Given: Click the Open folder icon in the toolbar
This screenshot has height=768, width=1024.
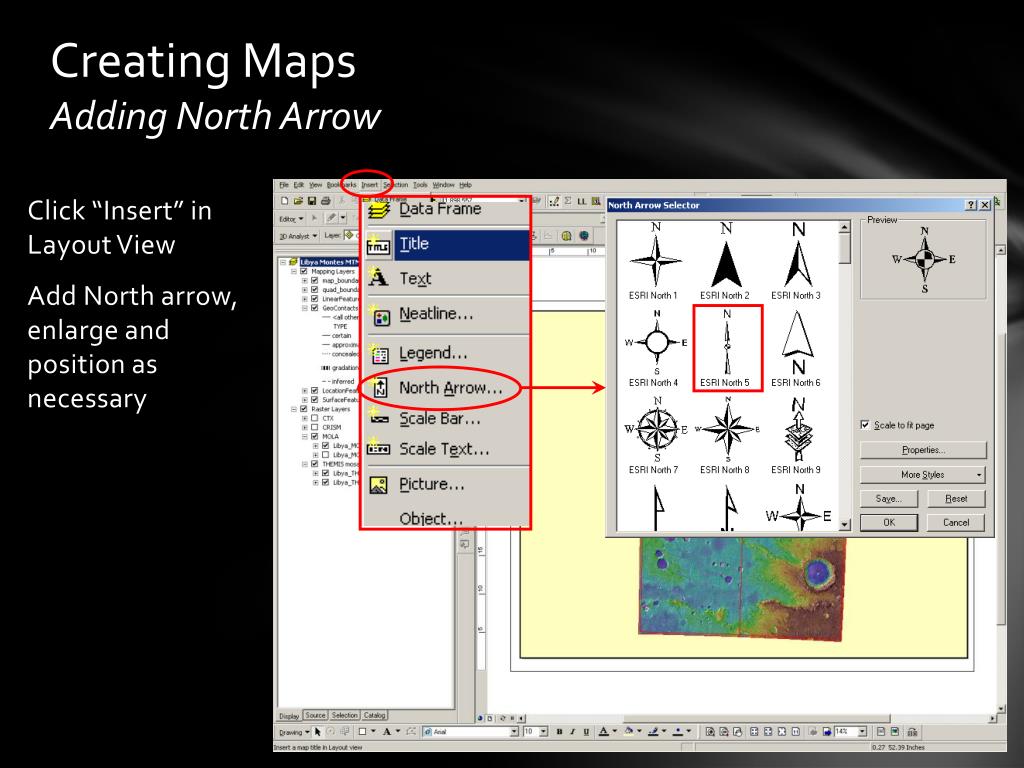Looking at the screenshot, I should pyautogui.click(x=298, y=201).
